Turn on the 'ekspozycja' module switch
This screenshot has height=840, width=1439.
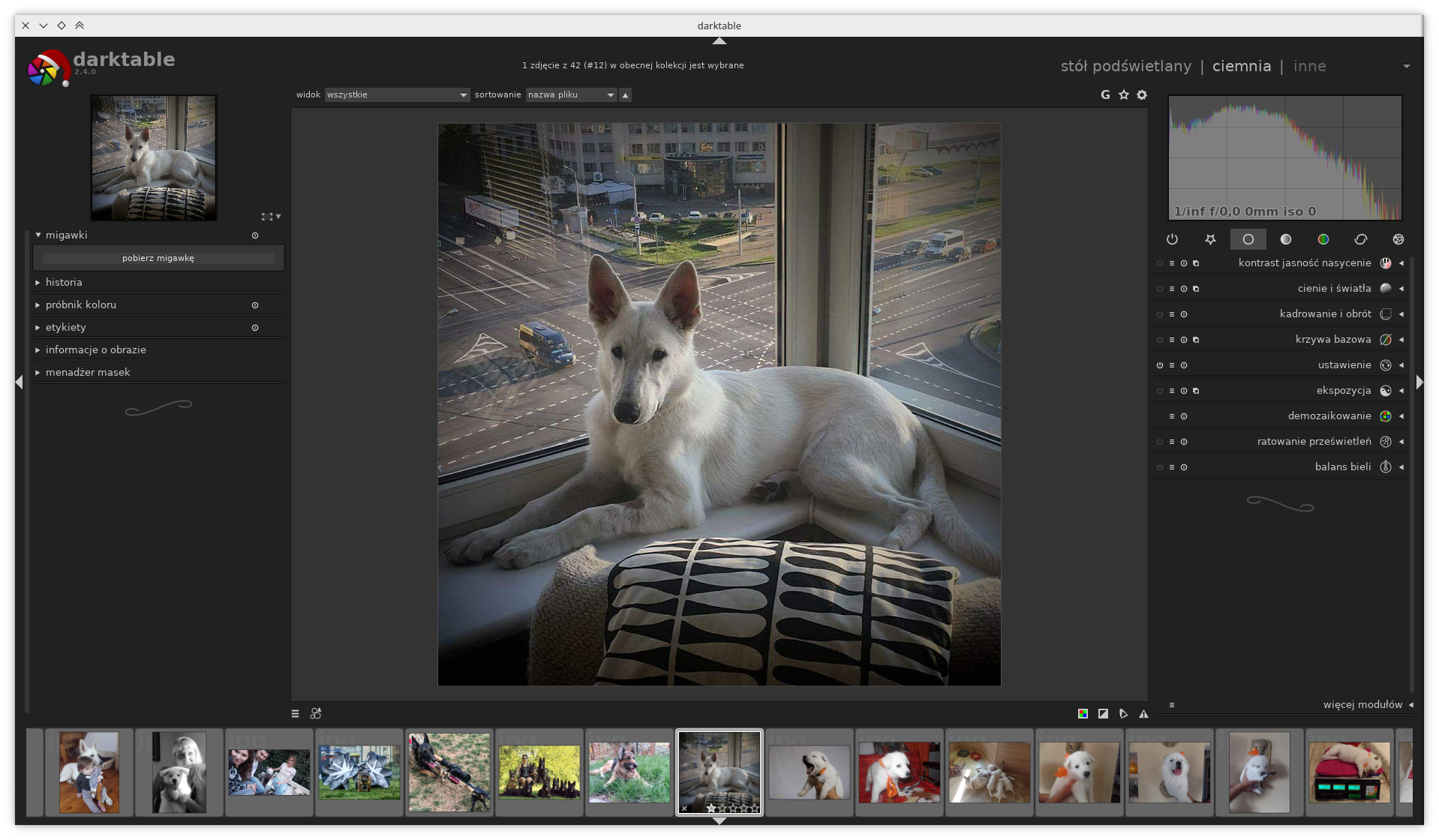(x=1160, y=391)
